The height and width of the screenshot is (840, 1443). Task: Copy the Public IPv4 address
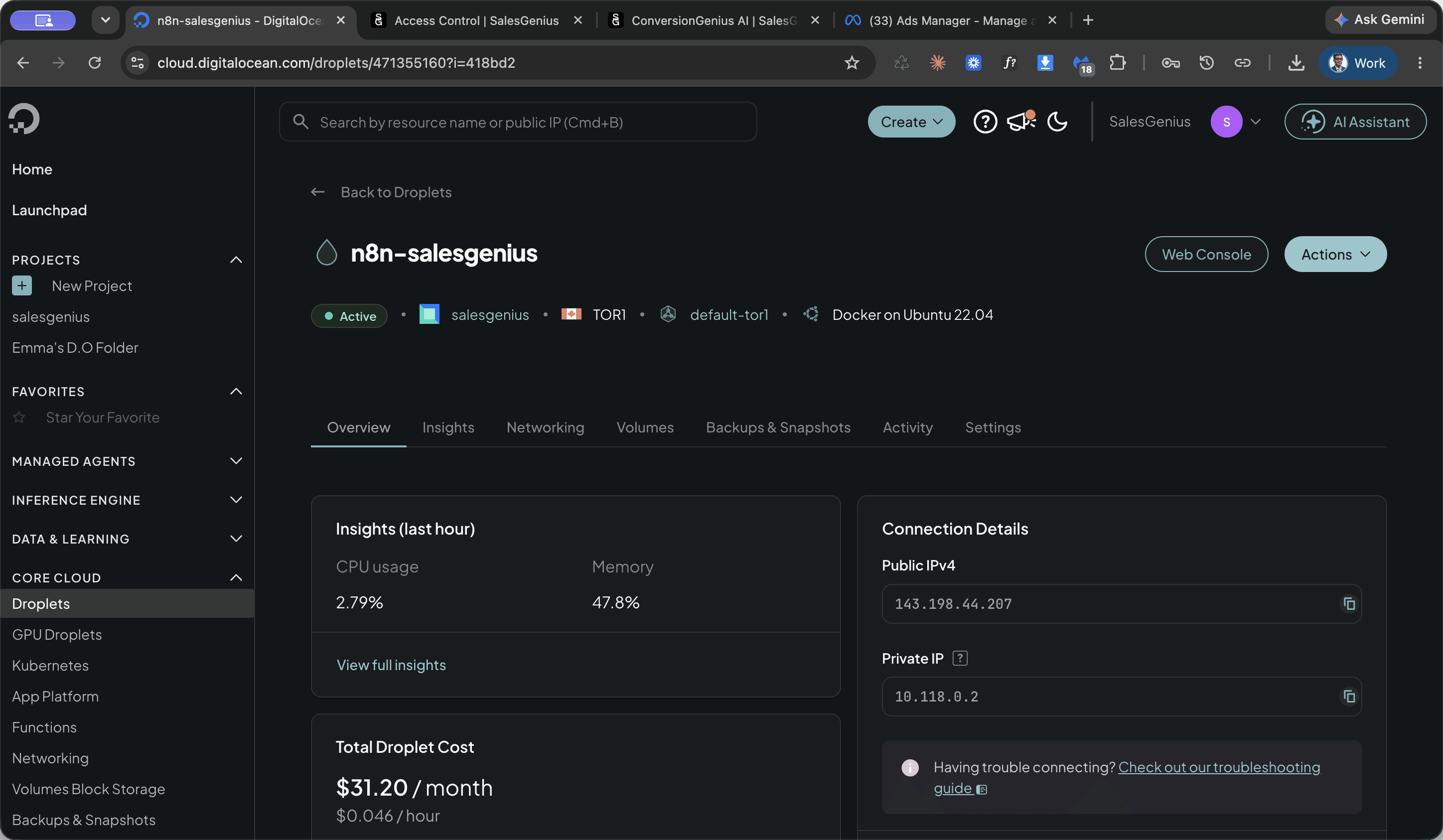click(x=1349, y=603)
